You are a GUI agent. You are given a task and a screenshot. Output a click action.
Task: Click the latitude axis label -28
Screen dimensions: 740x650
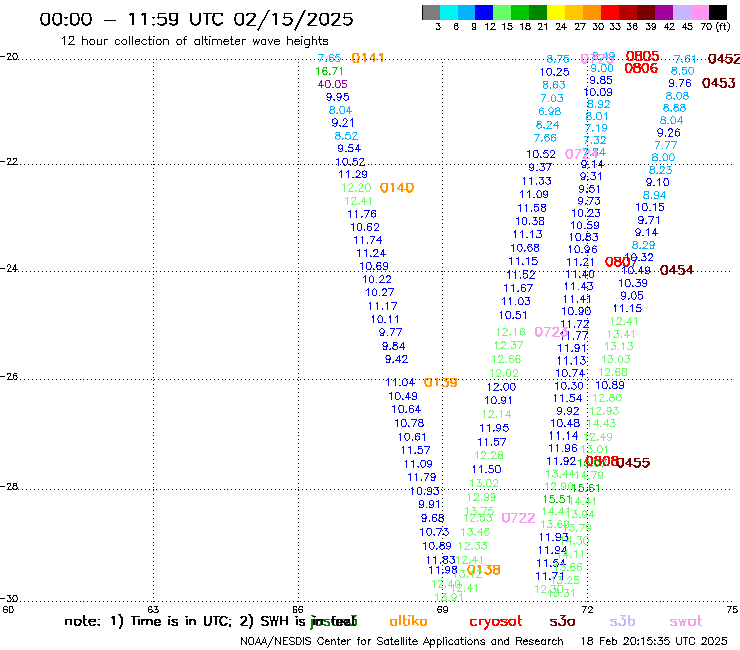pos(9,486)
